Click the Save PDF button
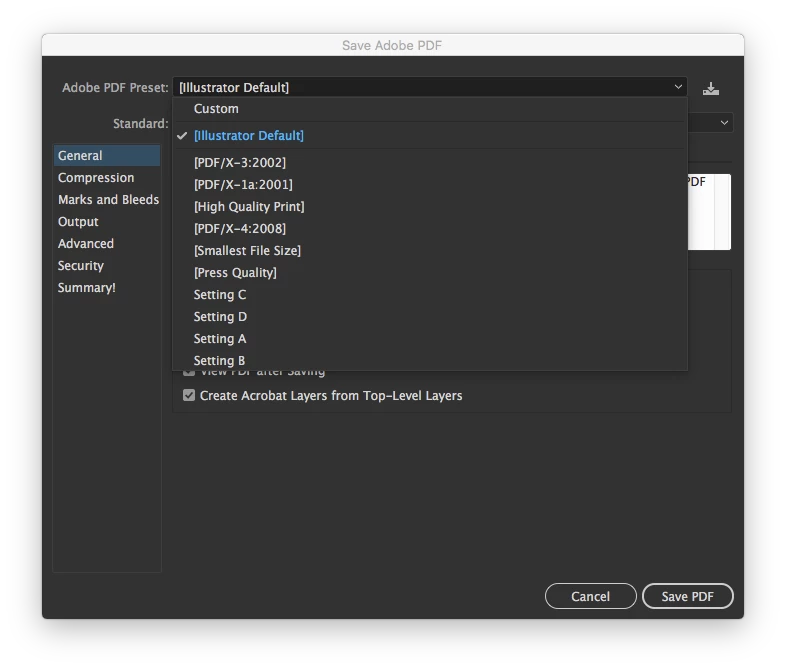 [687, 596]
